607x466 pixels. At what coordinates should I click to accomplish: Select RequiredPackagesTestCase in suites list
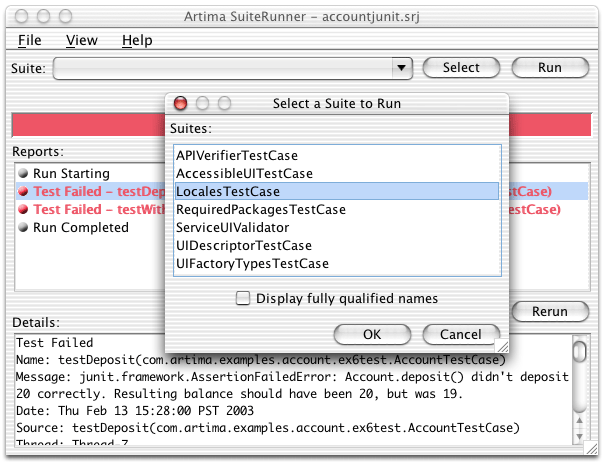(338, 209)
